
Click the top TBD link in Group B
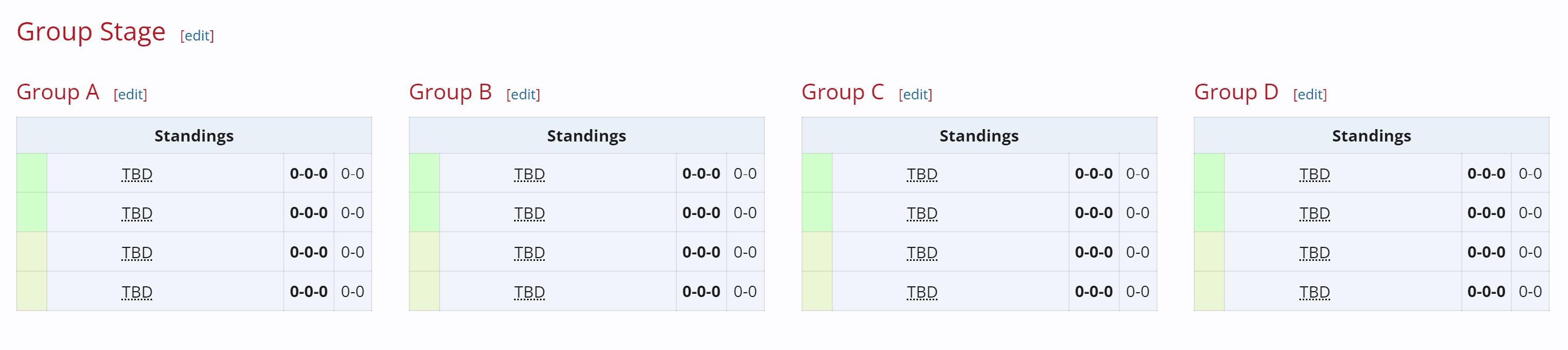530,174
